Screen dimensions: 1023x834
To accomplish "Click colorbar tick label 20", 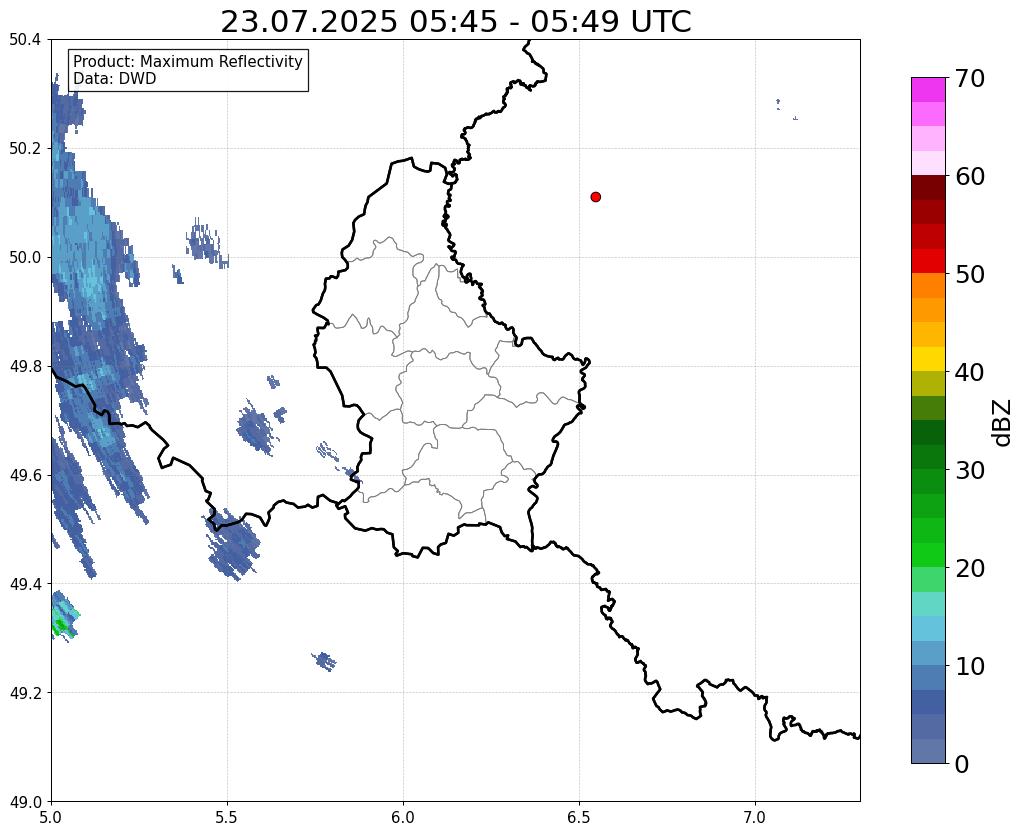I will click(970, 568).
